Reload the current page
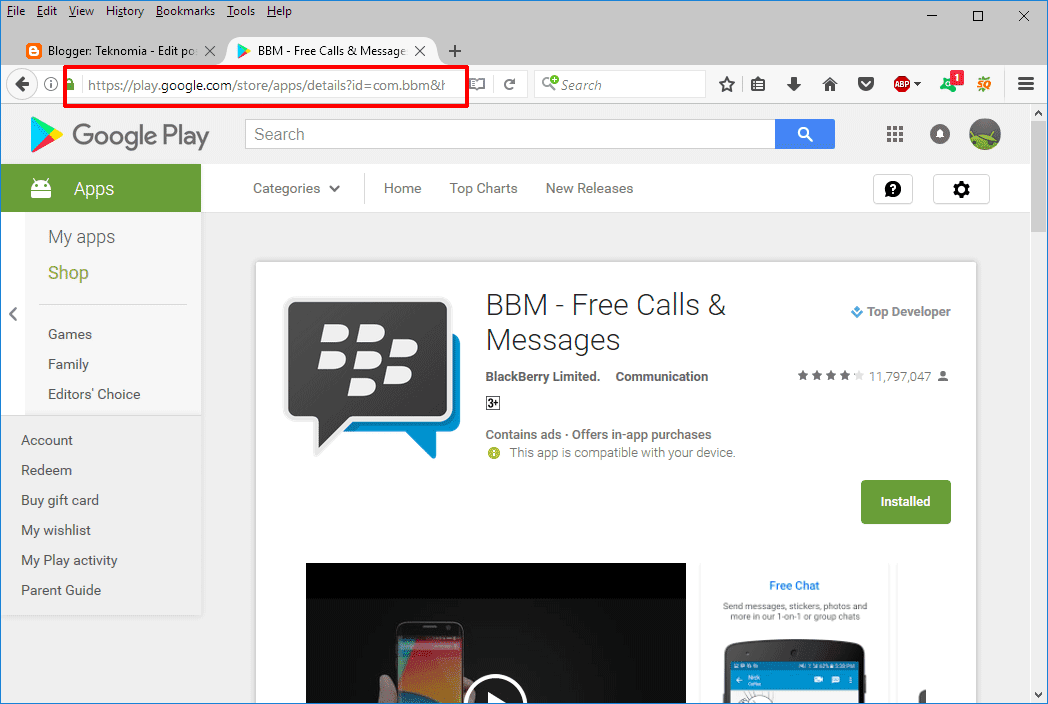Viewport: 1048px width, 704px height. (509, 84)
